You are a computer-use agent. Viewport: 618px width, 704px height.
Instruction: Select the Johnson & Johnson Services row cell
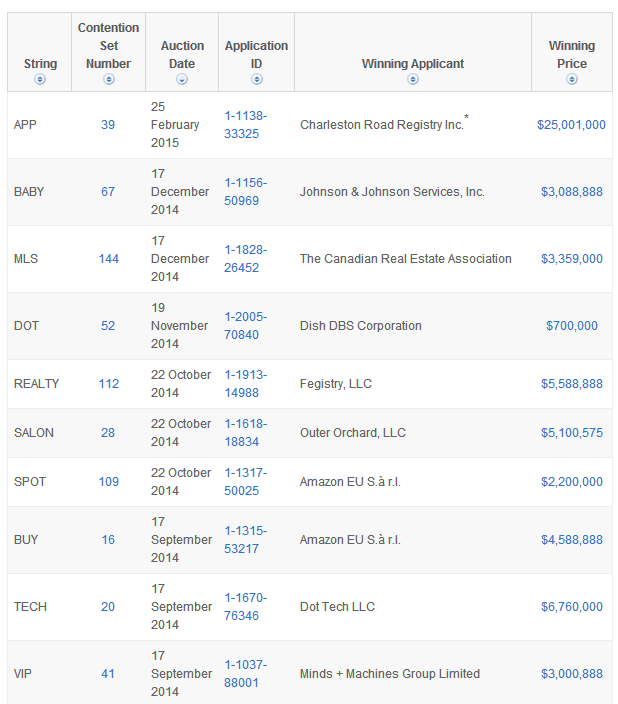point(392,192)
